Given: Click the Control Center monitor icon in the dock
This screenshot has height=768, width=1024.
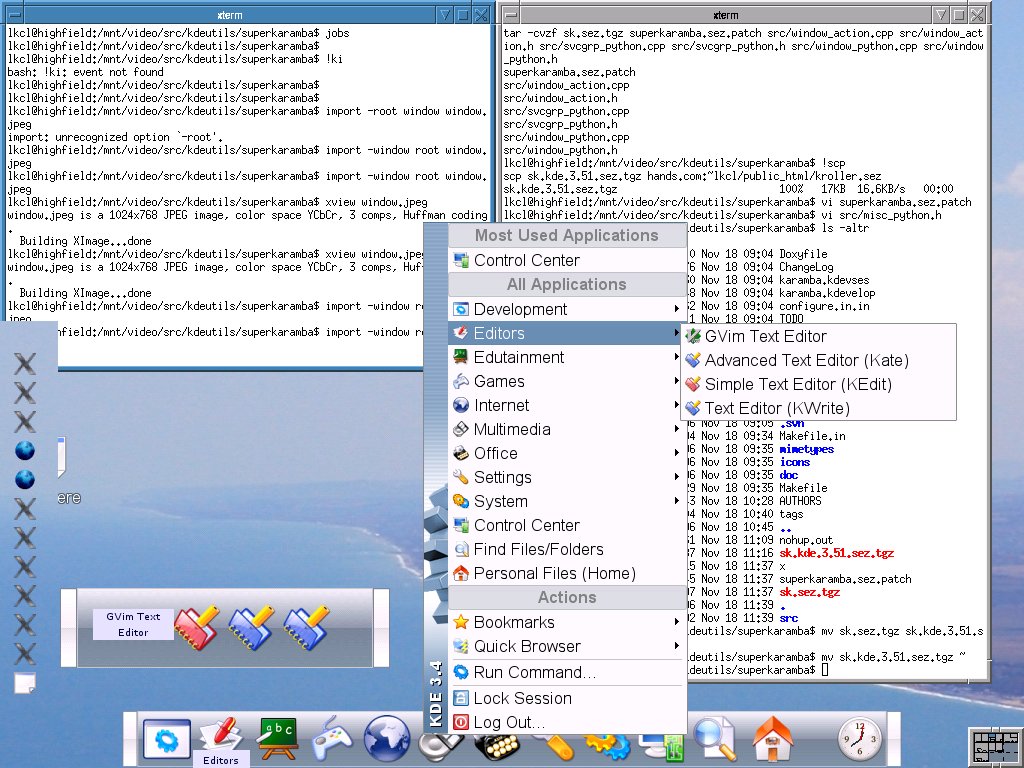Looking at the screenshot, I should click(662, 747).
